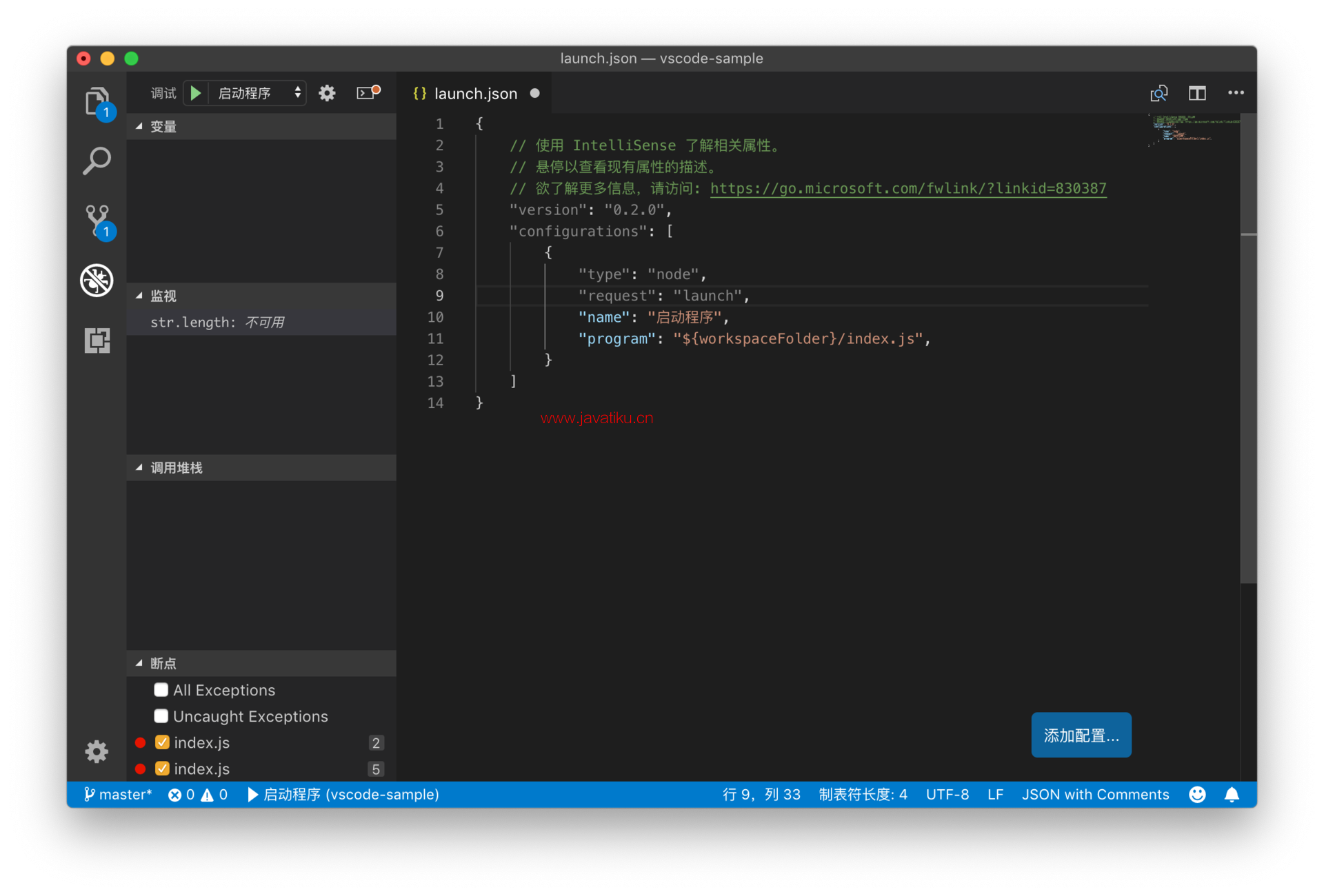The width and height of the screenshot is (1324, 896).
Task: Collapse the 断点 section
Action: (x=262, y=663)
